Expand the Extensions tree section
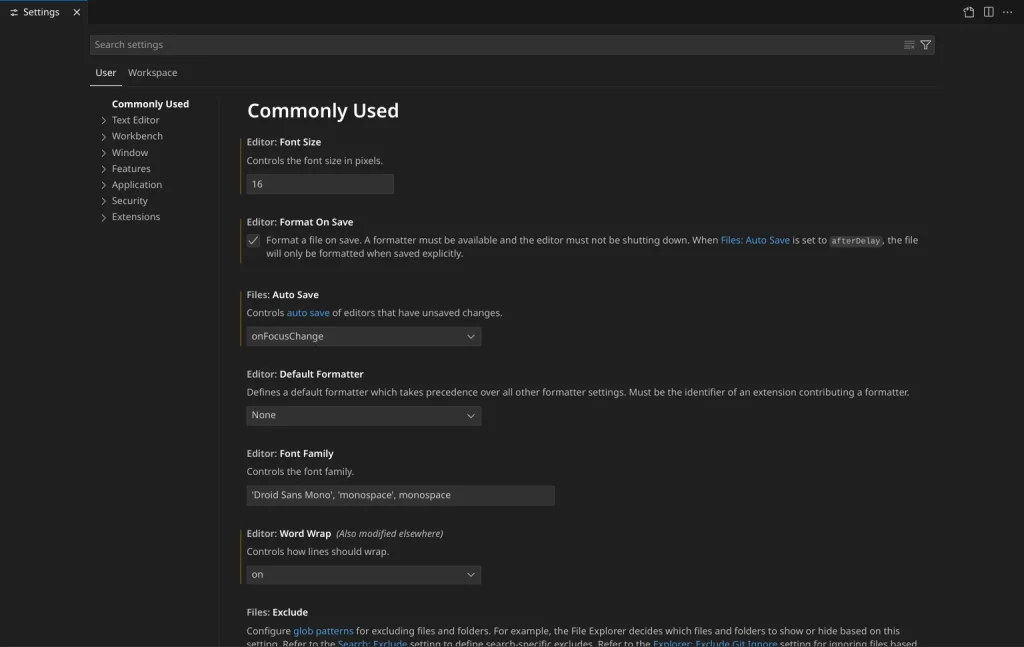 pos(103,217)
